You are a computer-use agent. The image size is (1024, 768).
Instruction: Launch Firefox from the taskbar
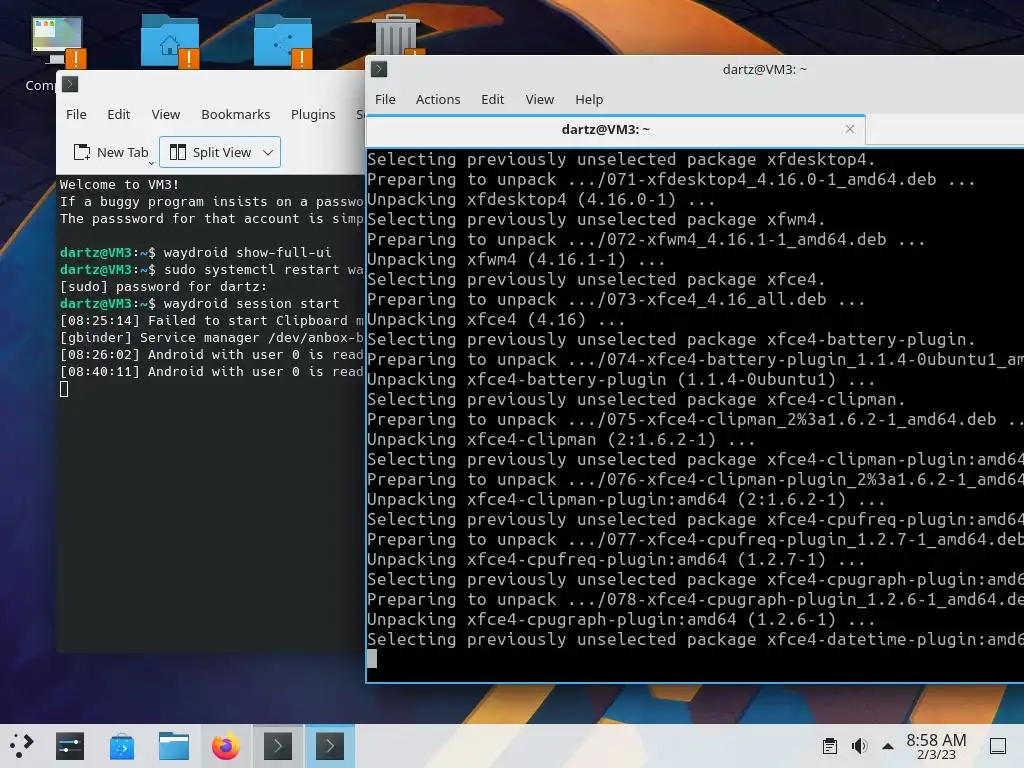click(226, 746)
